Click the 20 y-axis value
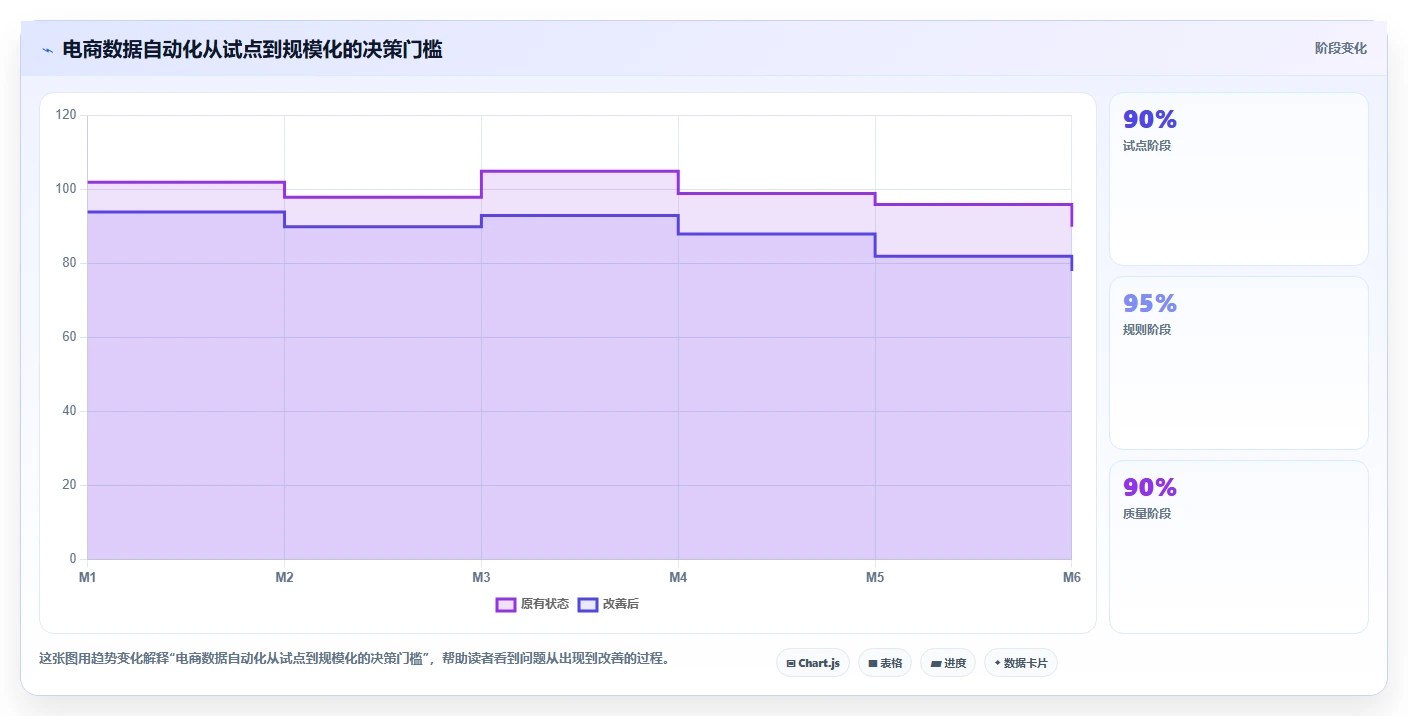 click(x=69, y=485)
